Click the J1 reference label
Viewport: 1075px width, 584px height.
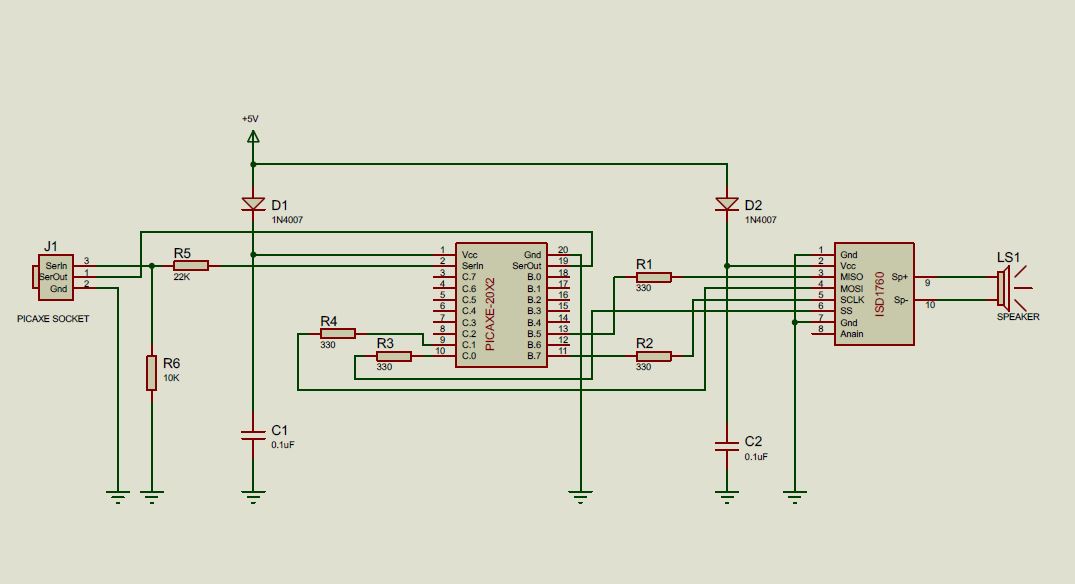click(51, 246)
